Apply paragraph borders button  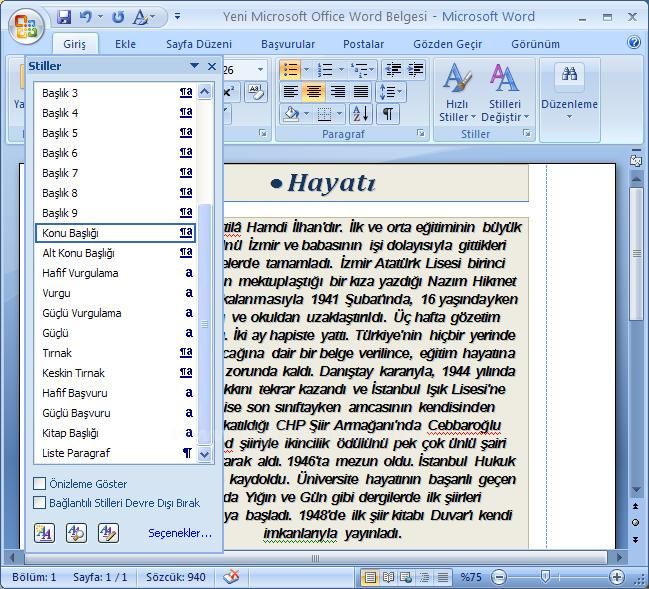click(324, 114)
